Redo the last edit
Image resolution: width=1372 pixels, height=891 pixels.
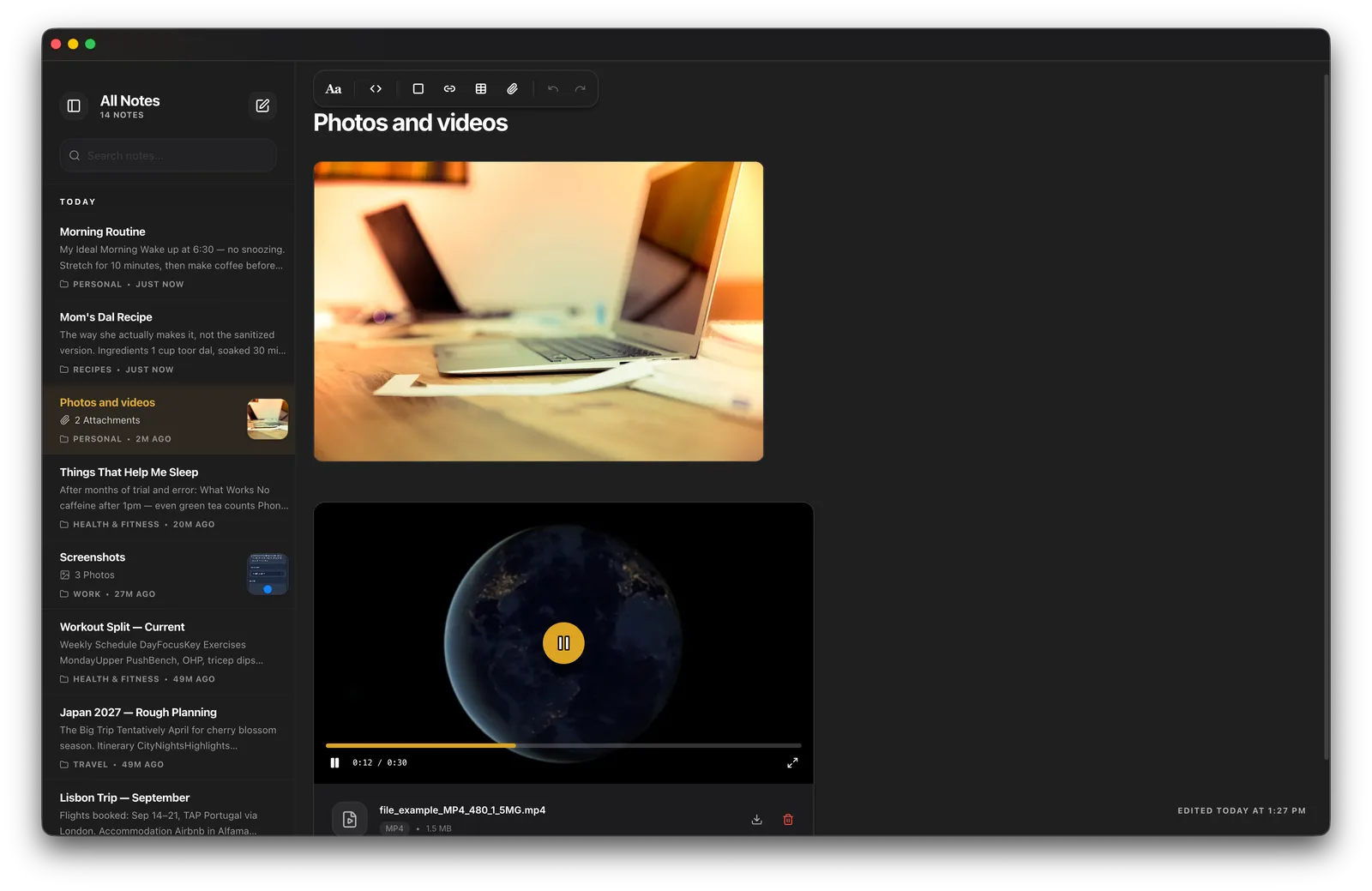click(581, 89)
